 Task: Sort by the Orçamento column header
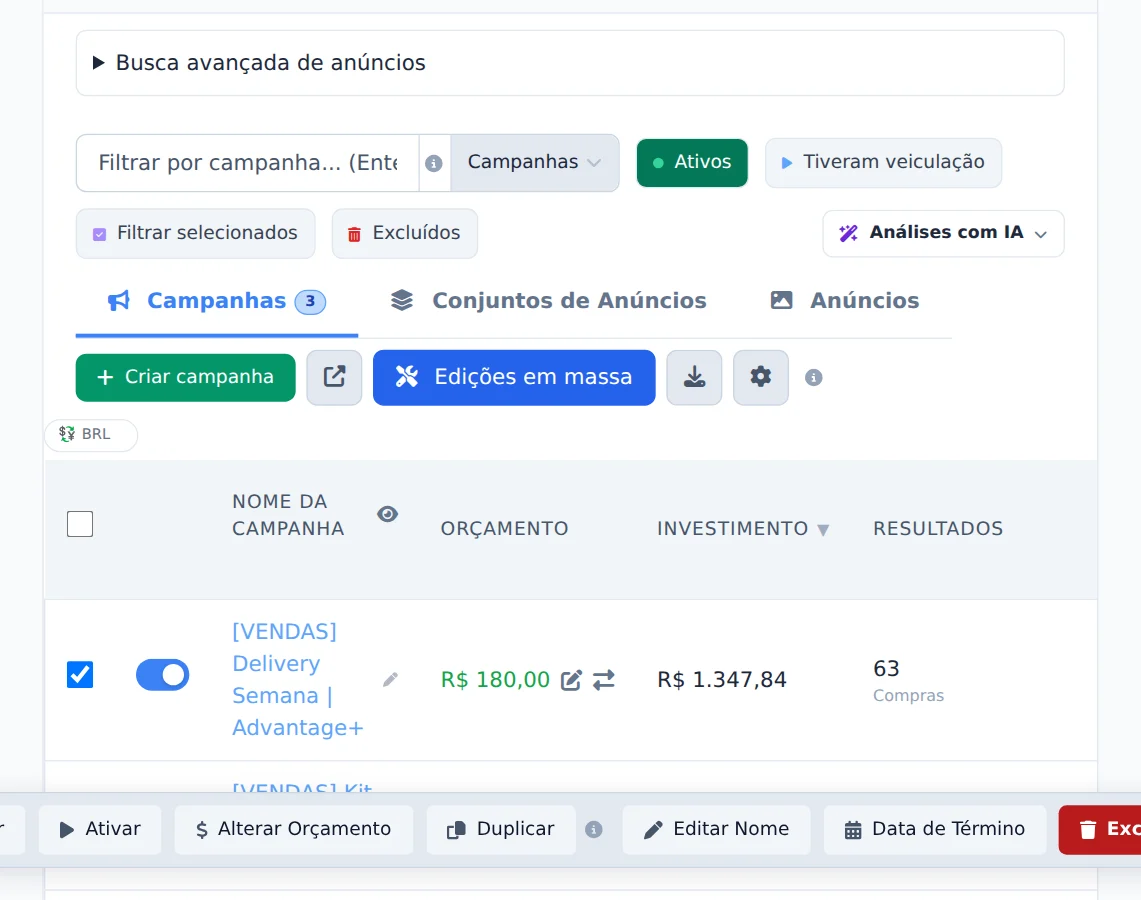tap(504, 528)
